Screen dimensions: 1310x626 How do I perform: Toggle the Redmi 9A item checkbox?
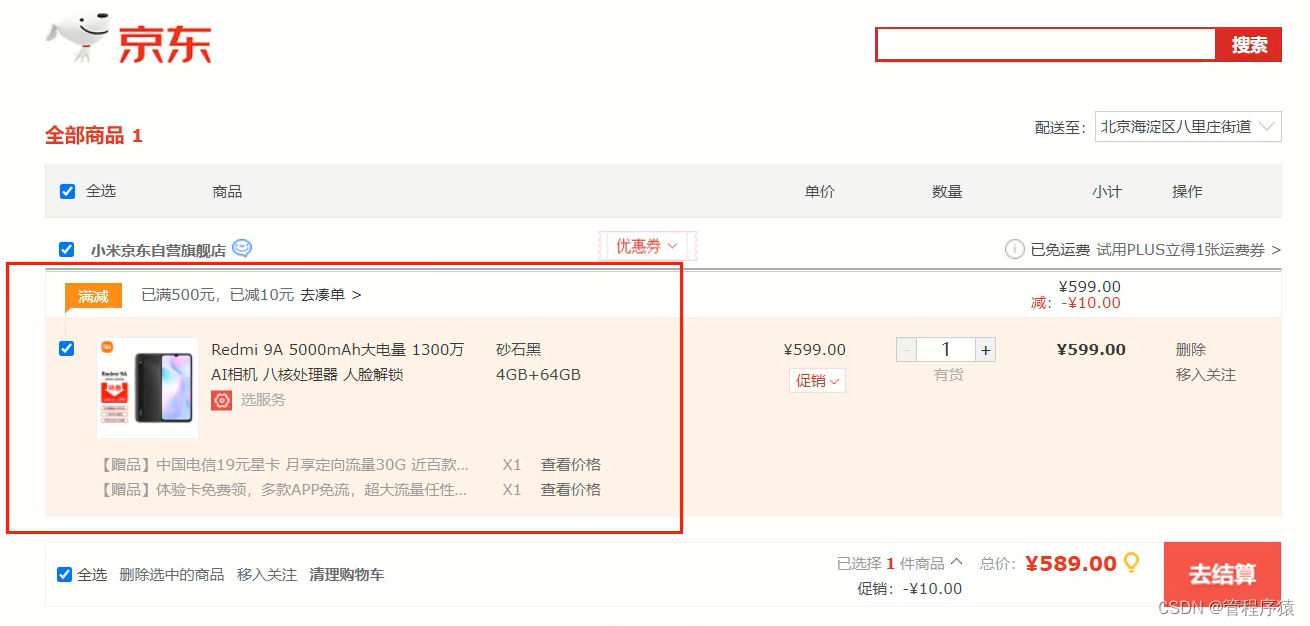(x=67, y=348)
